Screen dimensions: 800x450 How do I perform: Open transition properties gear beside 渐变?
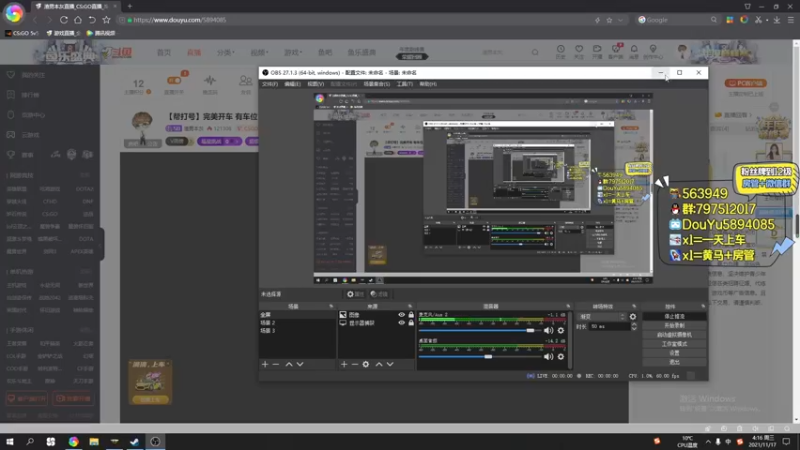click(633, 317)
